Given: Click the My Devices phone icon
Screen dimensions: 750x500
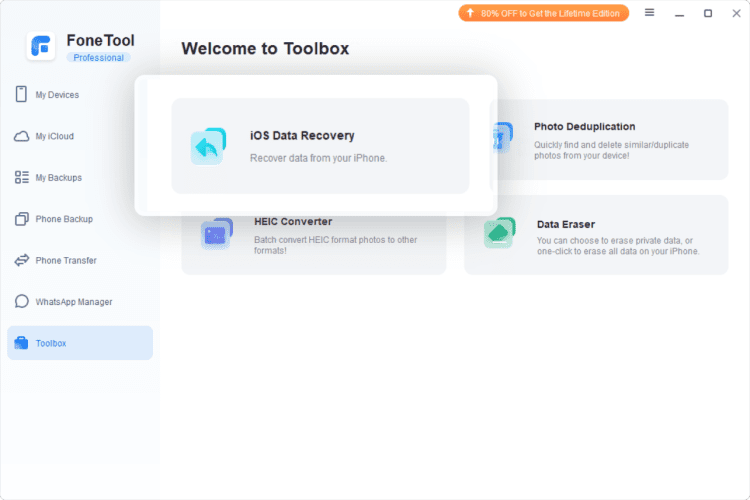Looking at the screenshot, I should [x=21, y=94].
